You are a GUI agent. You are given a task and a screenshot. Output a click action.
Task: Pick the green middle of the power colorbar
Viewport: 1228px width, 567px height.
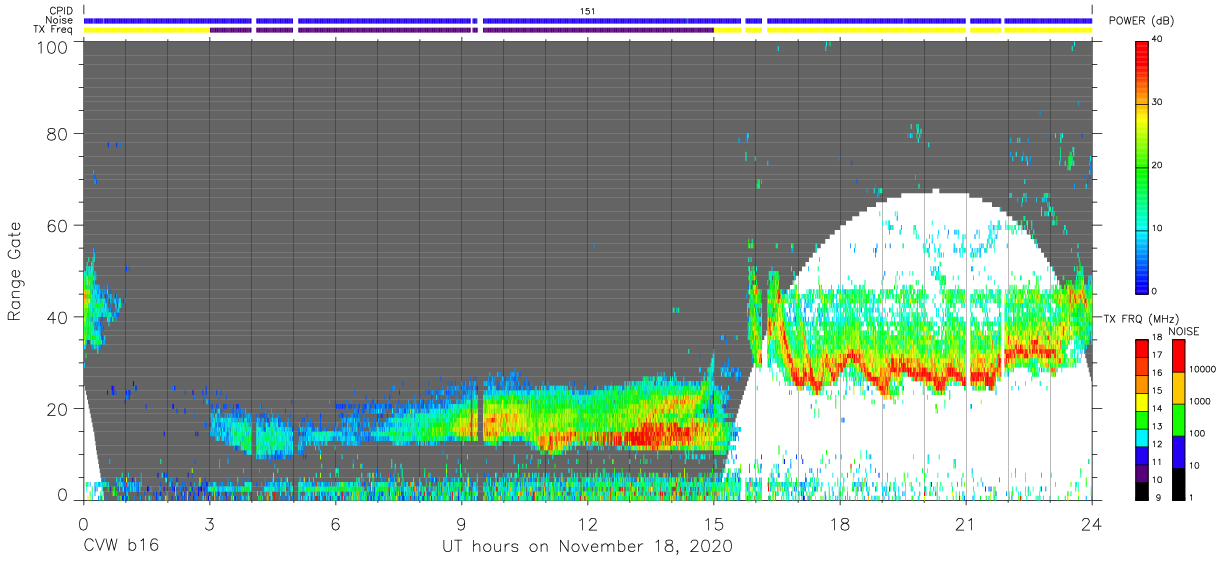click(x=1143, y=165)
